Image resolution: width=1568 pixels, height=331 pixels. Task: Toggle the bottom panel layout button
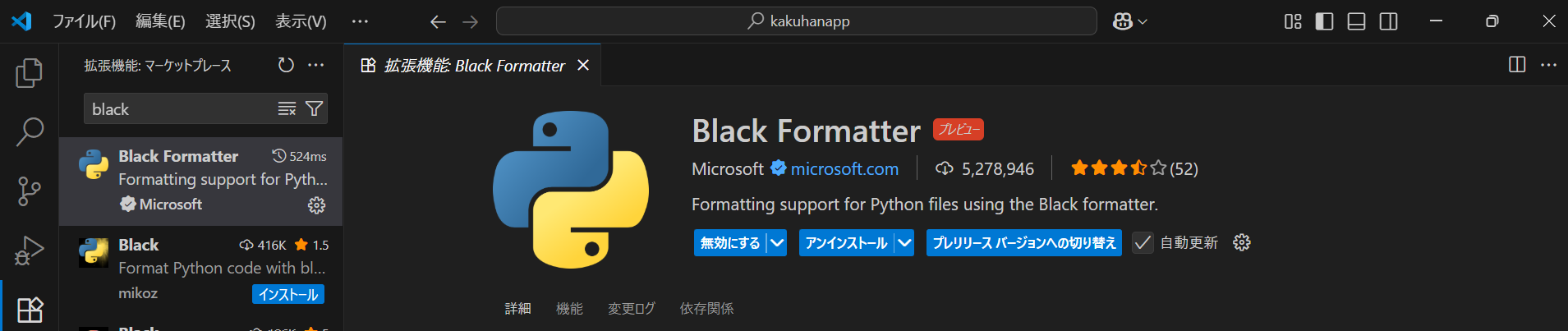coord(1356,21)
